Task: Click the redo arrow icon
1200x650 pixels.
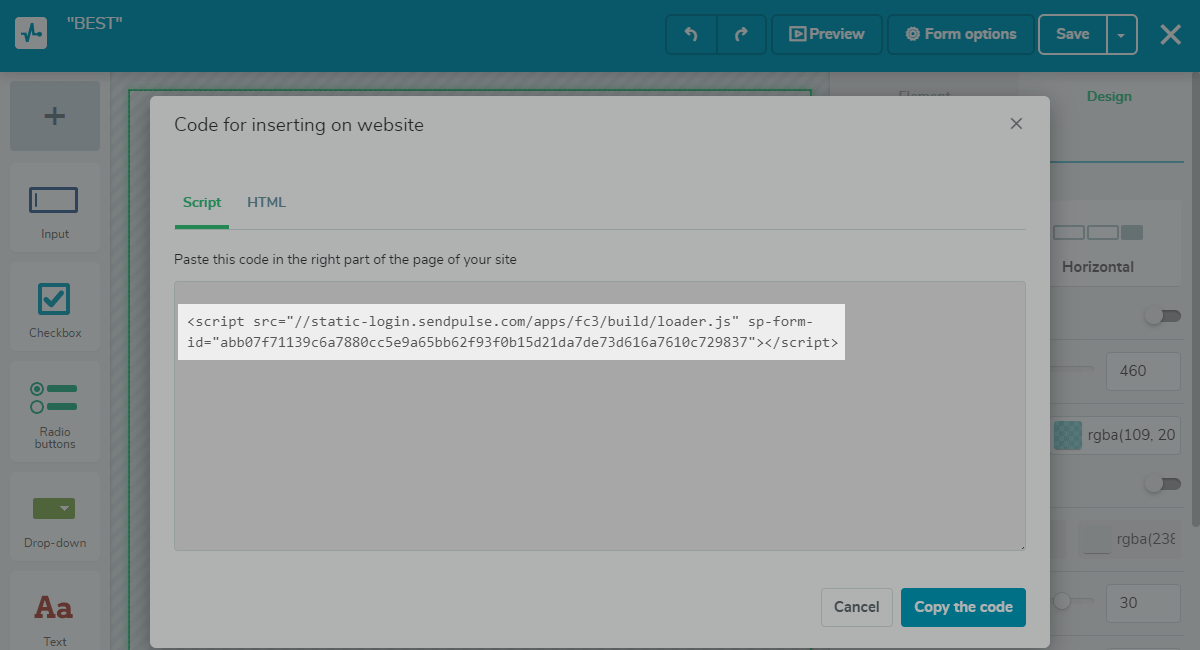Action: [x=741, y=34]
